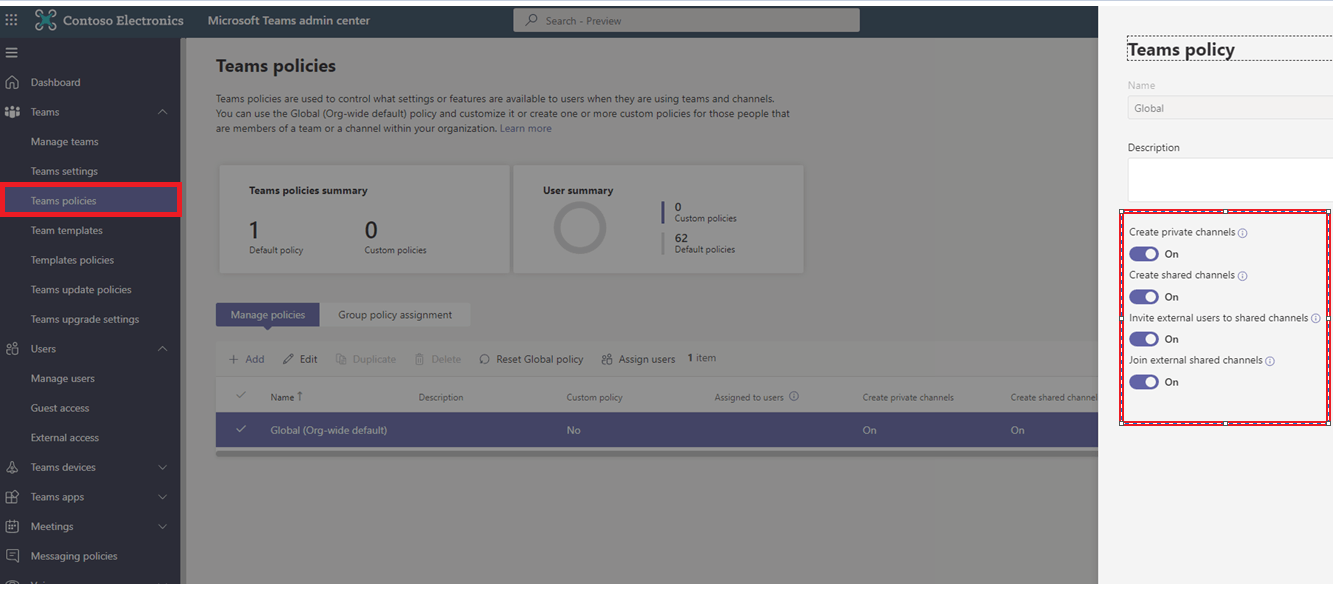The height and width of the screenshot is (615, 1333).
Task: Toggle the hamburger navigation menu
Action: click(x=12, y=52)
